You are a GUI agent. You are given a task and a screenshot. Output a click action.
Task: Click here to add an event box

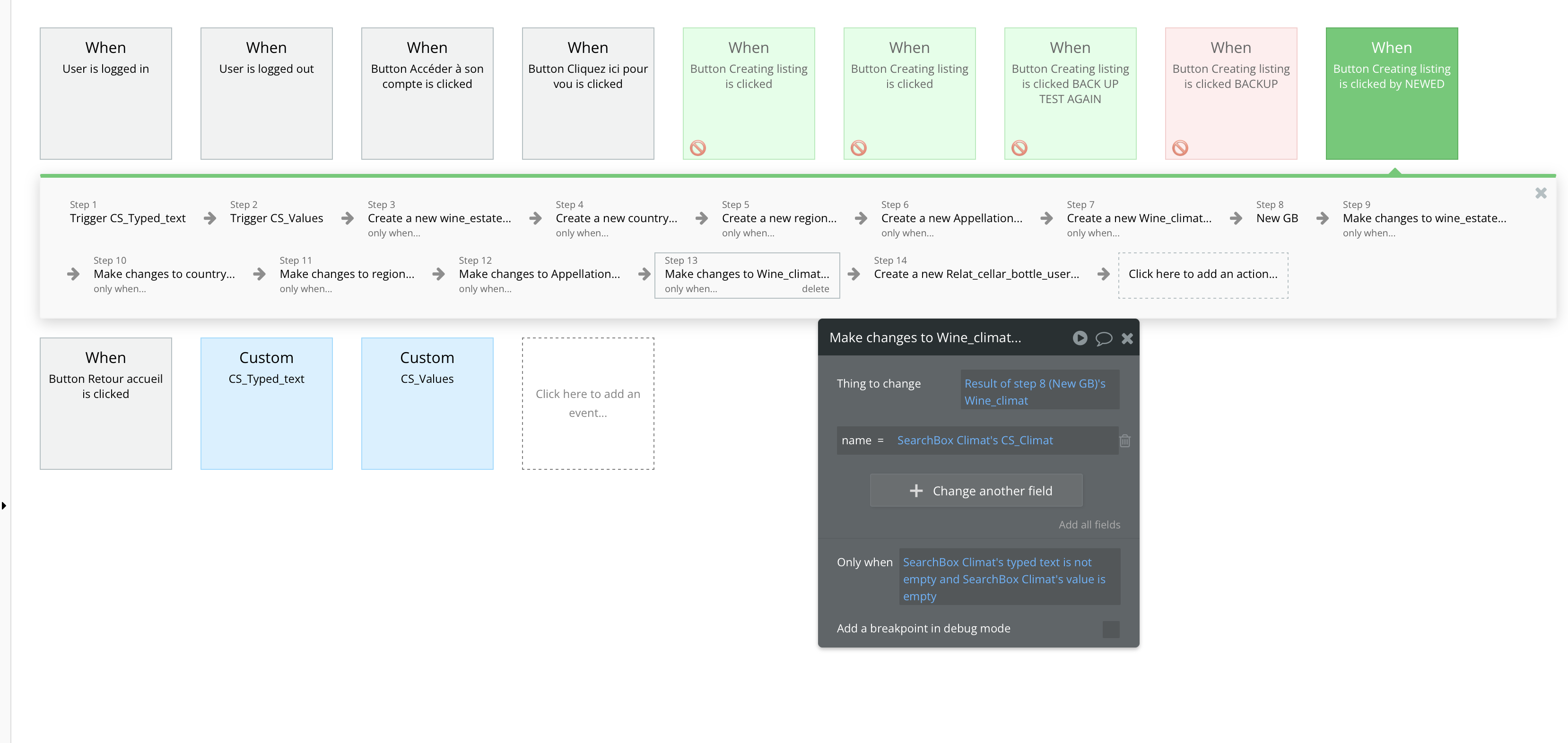tap(587, 403)
